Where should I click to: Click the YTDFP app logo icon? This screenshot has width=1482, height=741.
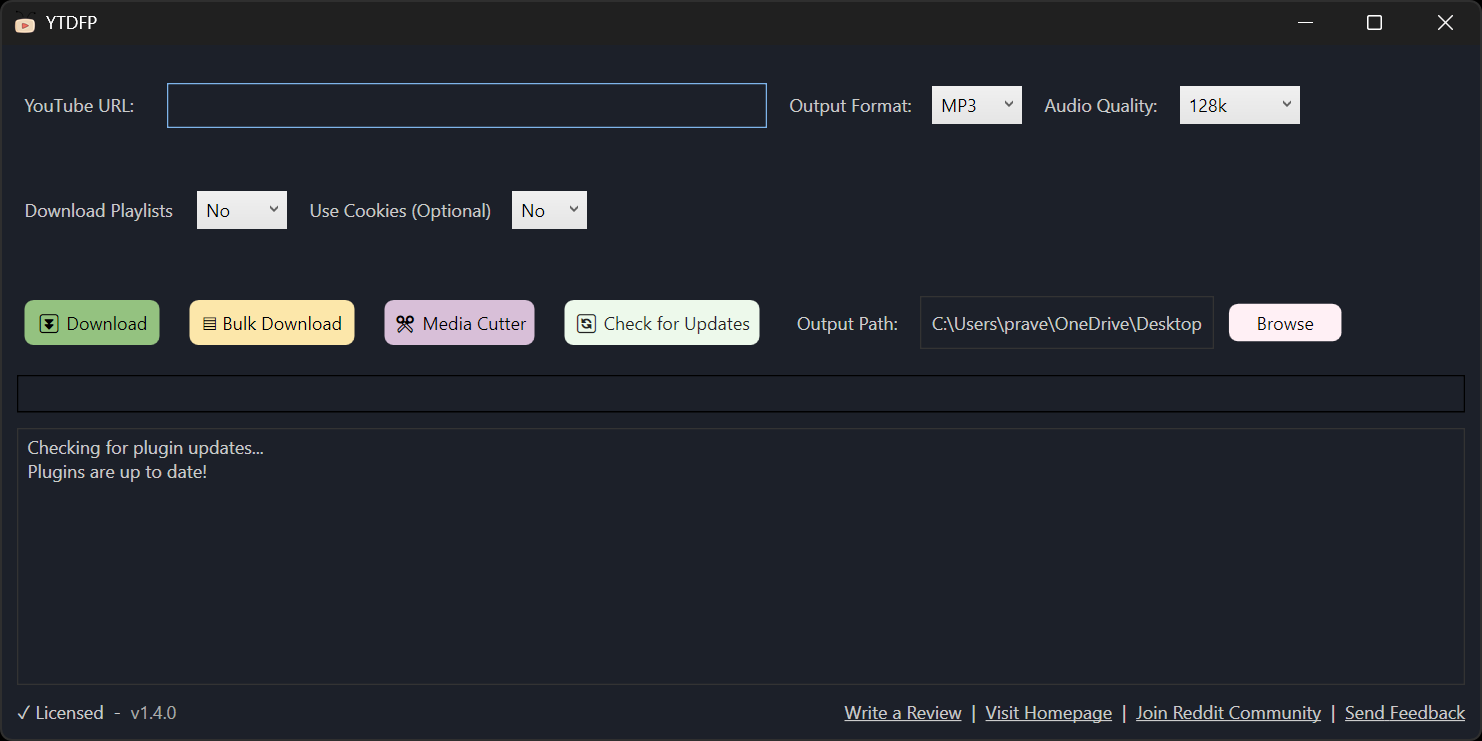(x=25, y=23)
